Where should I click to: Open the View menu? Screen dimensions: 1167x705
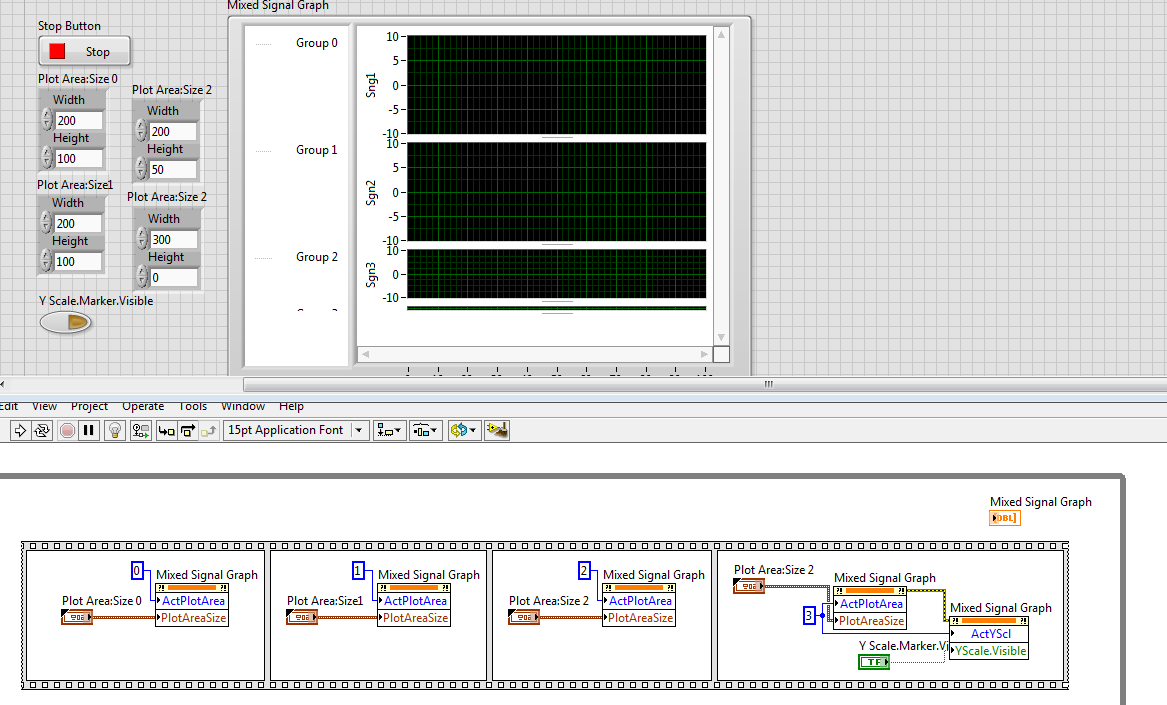(x=45, y=406)
